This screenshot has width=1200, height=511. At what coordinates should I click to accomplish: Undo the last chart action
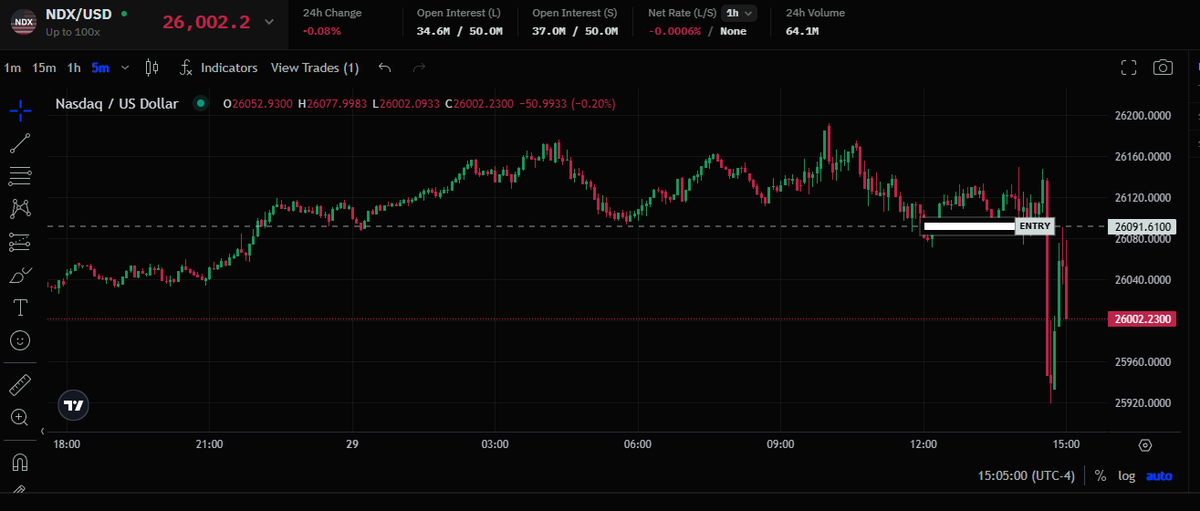385,68
